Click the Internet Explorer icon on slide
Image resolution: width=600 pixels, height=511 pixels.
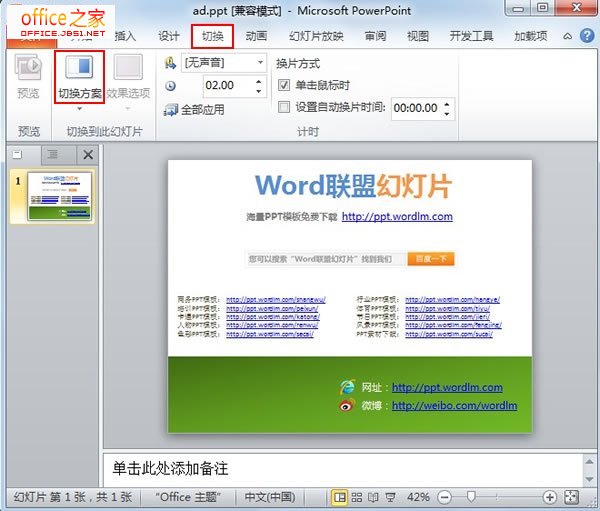point(347,387)
